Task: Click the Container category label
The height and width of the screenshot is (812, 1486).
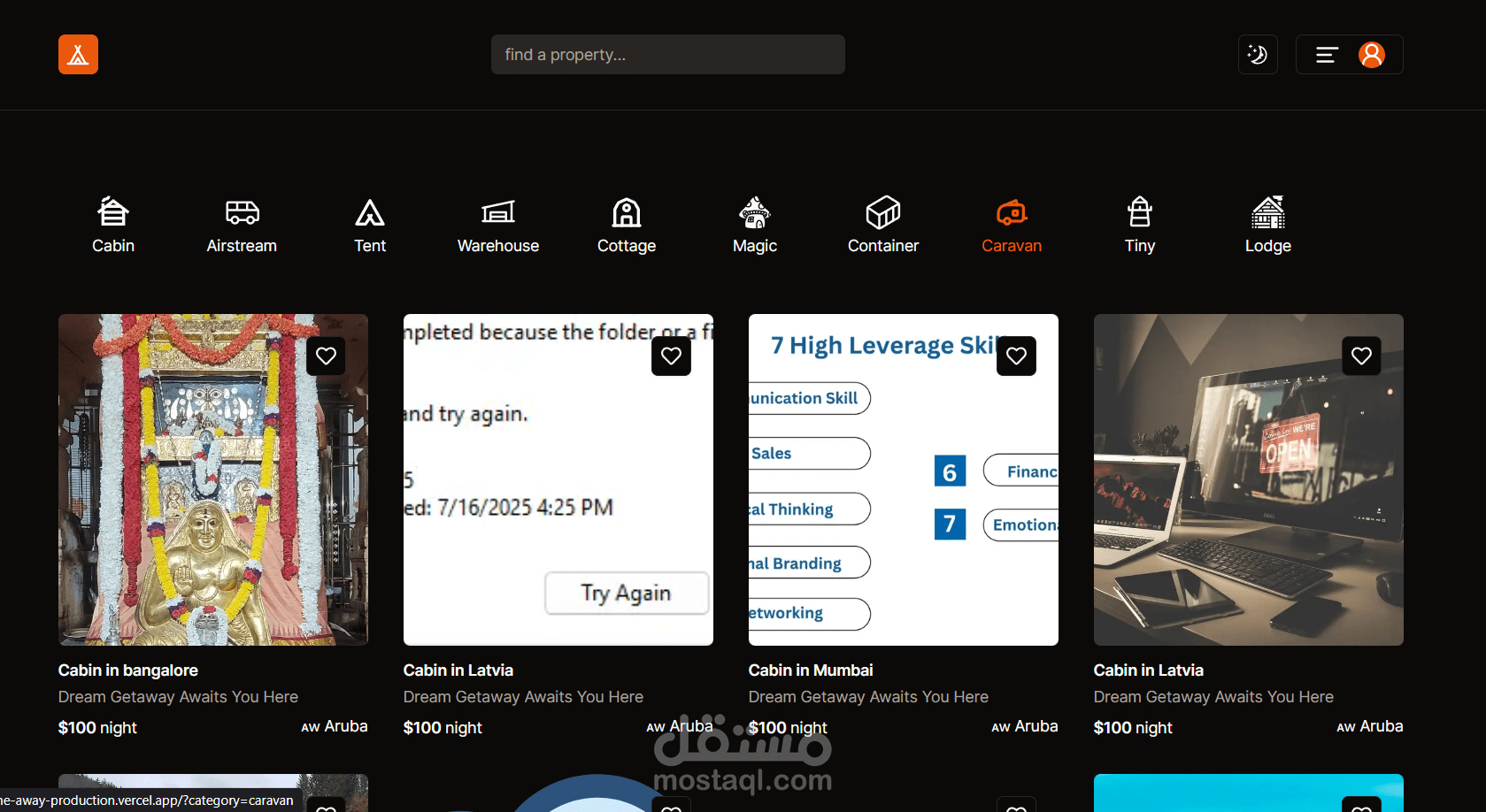Action: [883, 246]
